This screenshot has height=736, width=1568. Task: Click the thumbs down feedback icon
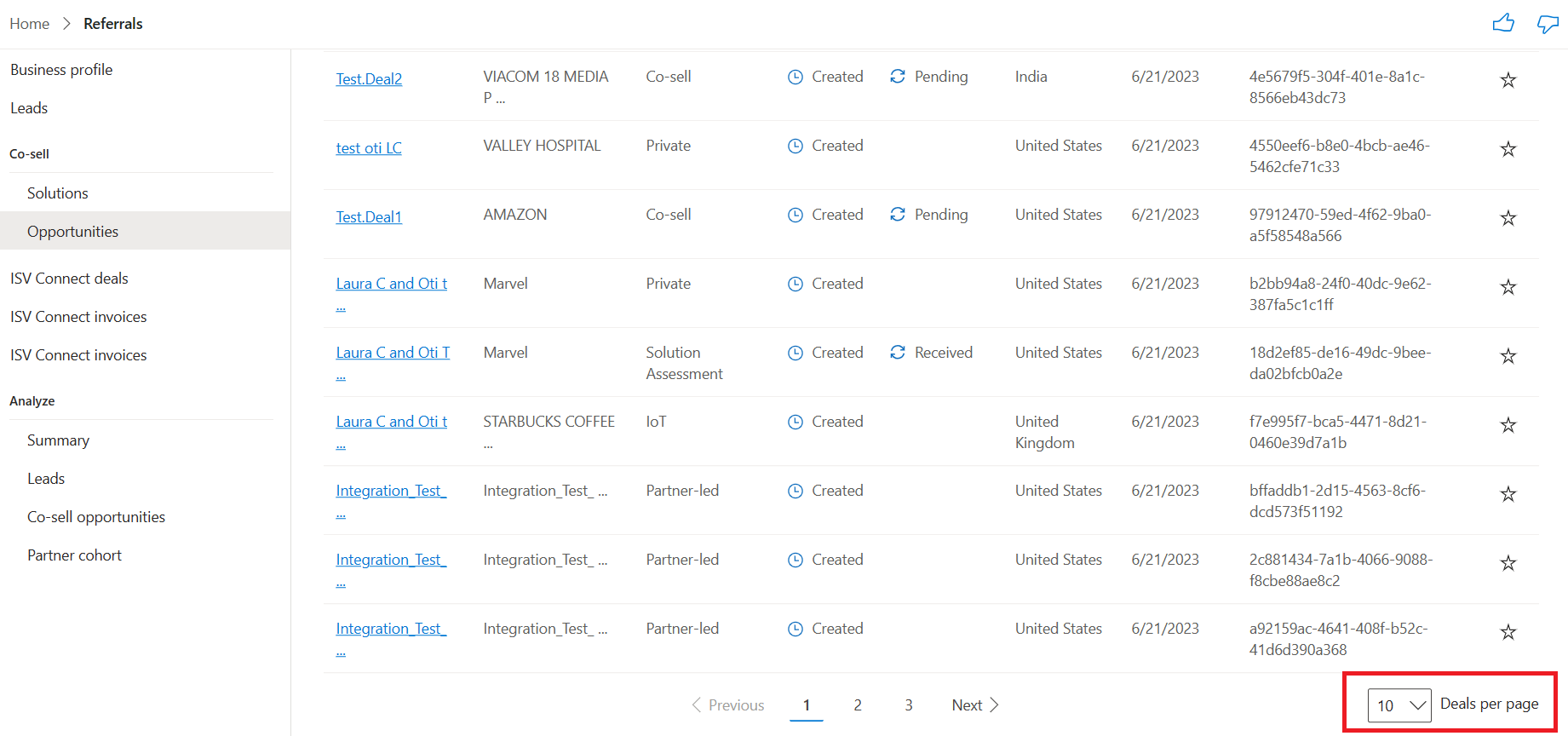click(1548, 23)
